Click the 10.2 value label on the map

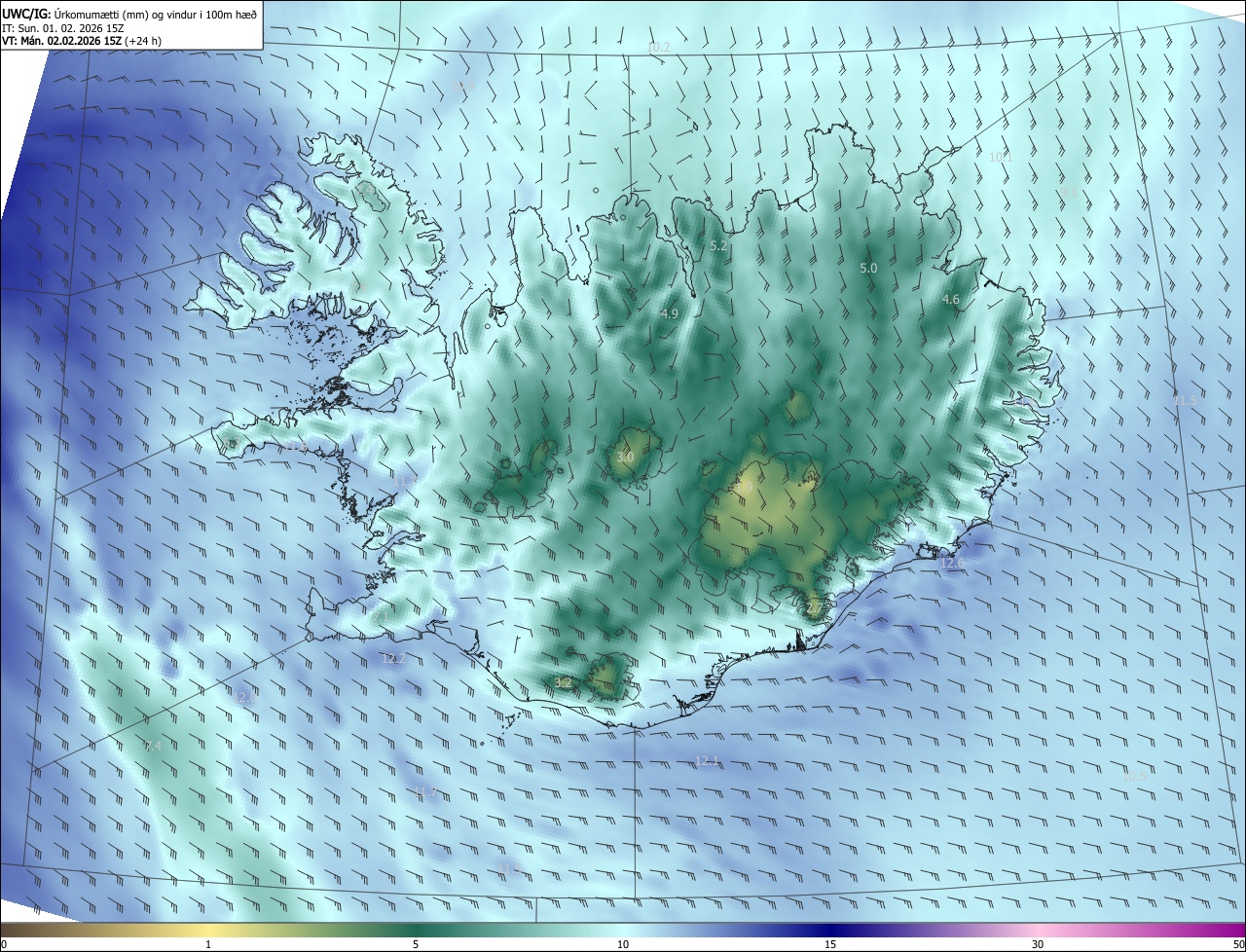click(x=659, y=48)
